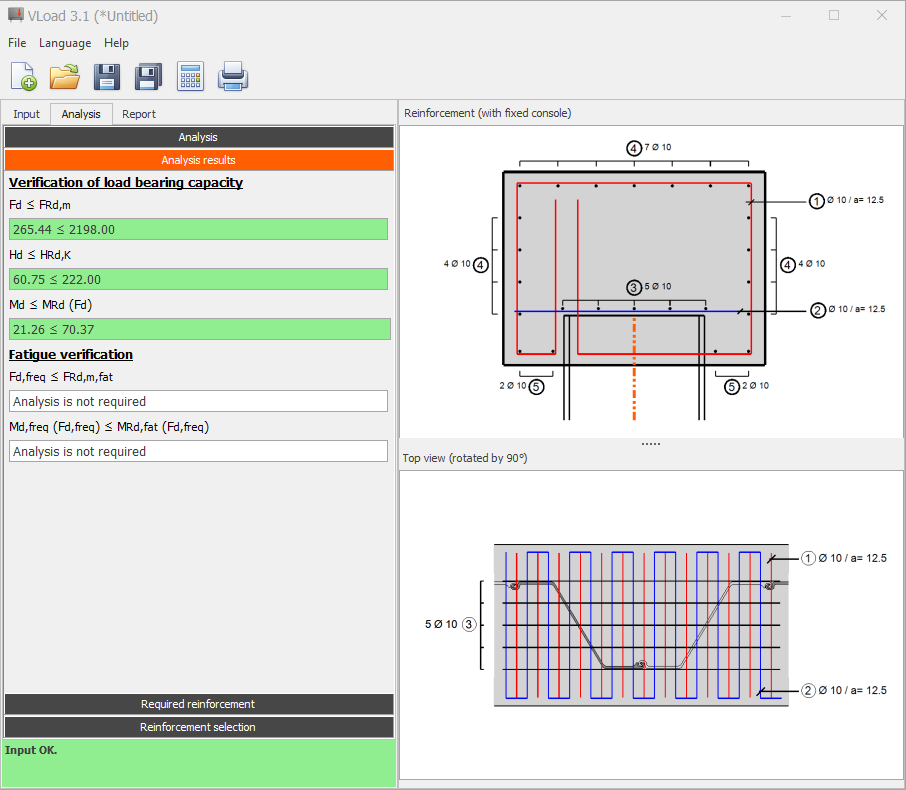Click the 'Hd ≤ HRd,K' label
The width and height of the screenshot is (906, 790).
(40, 255)
